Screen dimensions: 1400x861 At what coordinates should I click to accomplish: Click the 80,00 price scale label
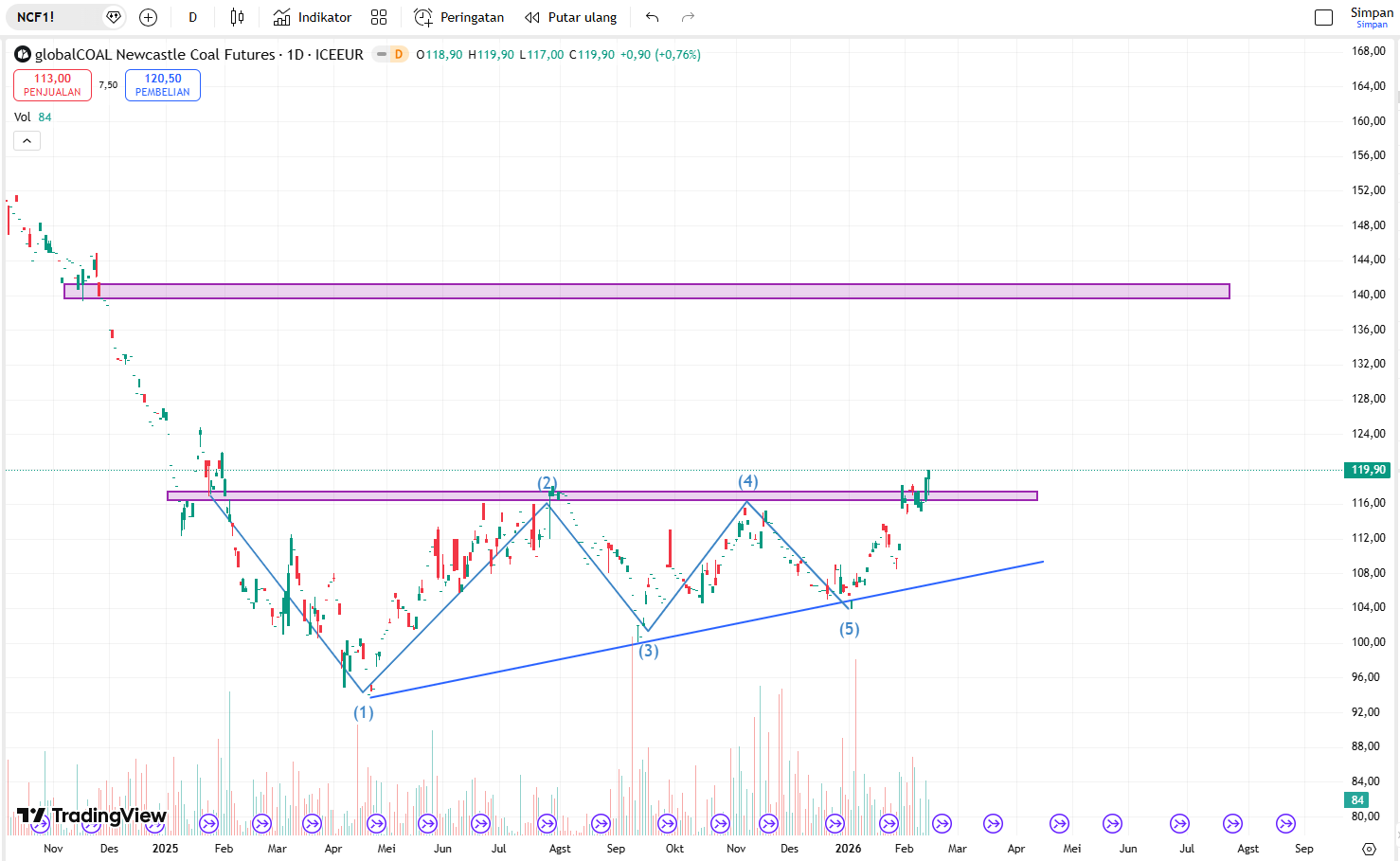[x=1368, y=816]
